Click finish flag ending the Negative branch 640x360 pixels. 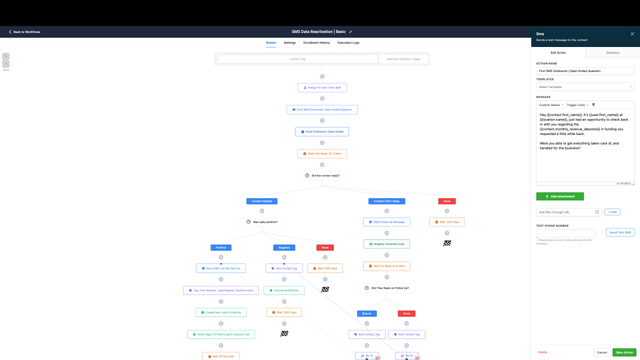[x=284, y=334]
